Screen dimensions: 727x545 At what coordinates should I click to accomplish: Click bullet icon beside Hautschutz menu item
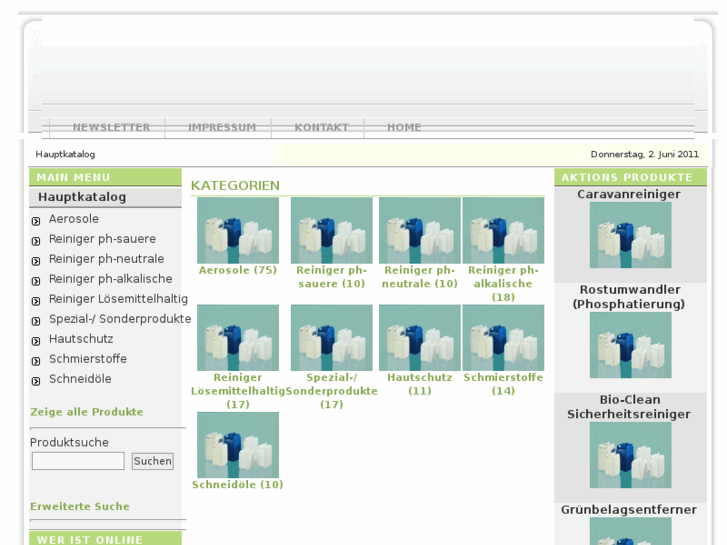[36, 340]
